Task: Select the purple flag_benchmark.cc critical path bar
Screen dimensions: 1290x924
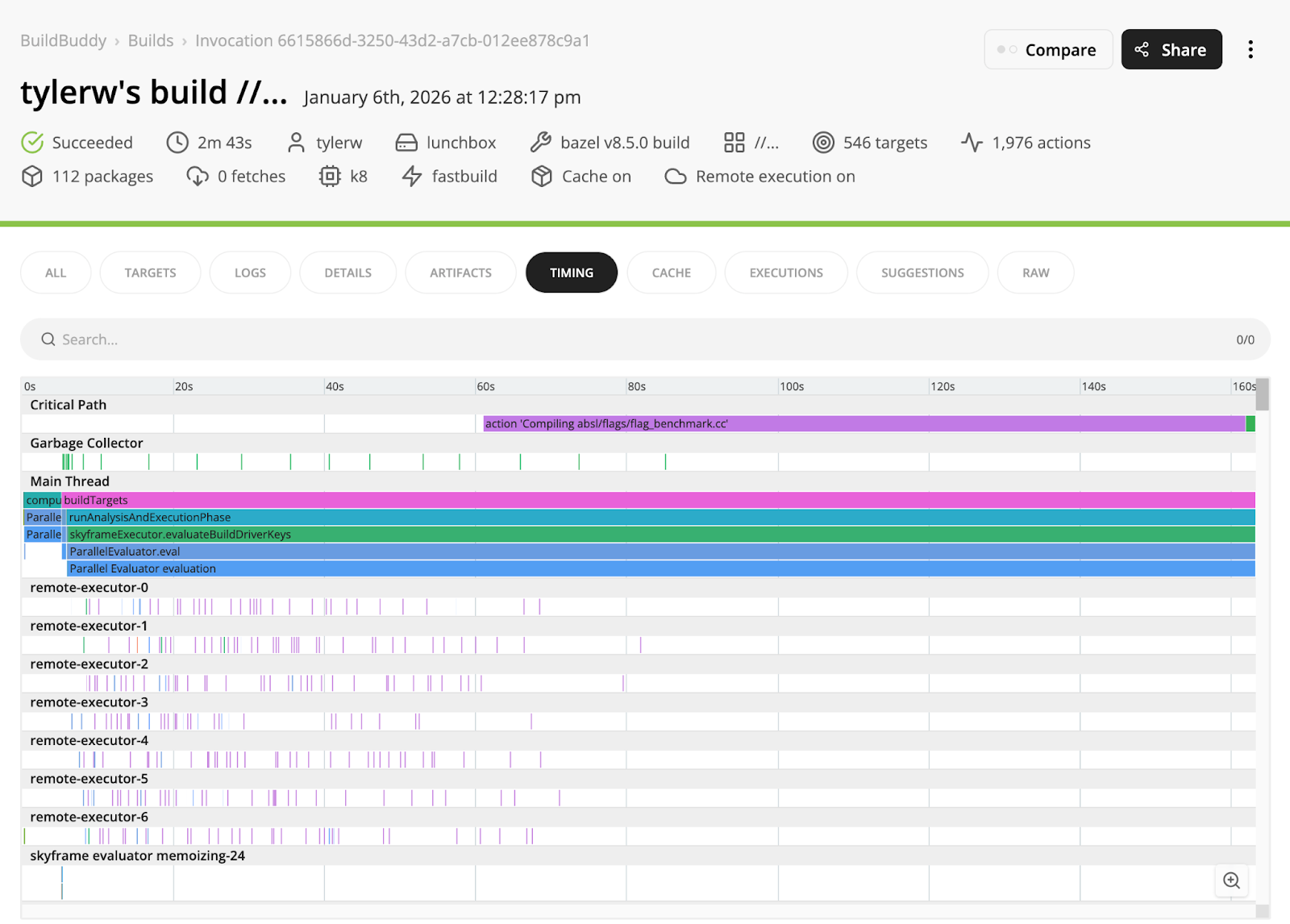Action: tap(863, 424)
